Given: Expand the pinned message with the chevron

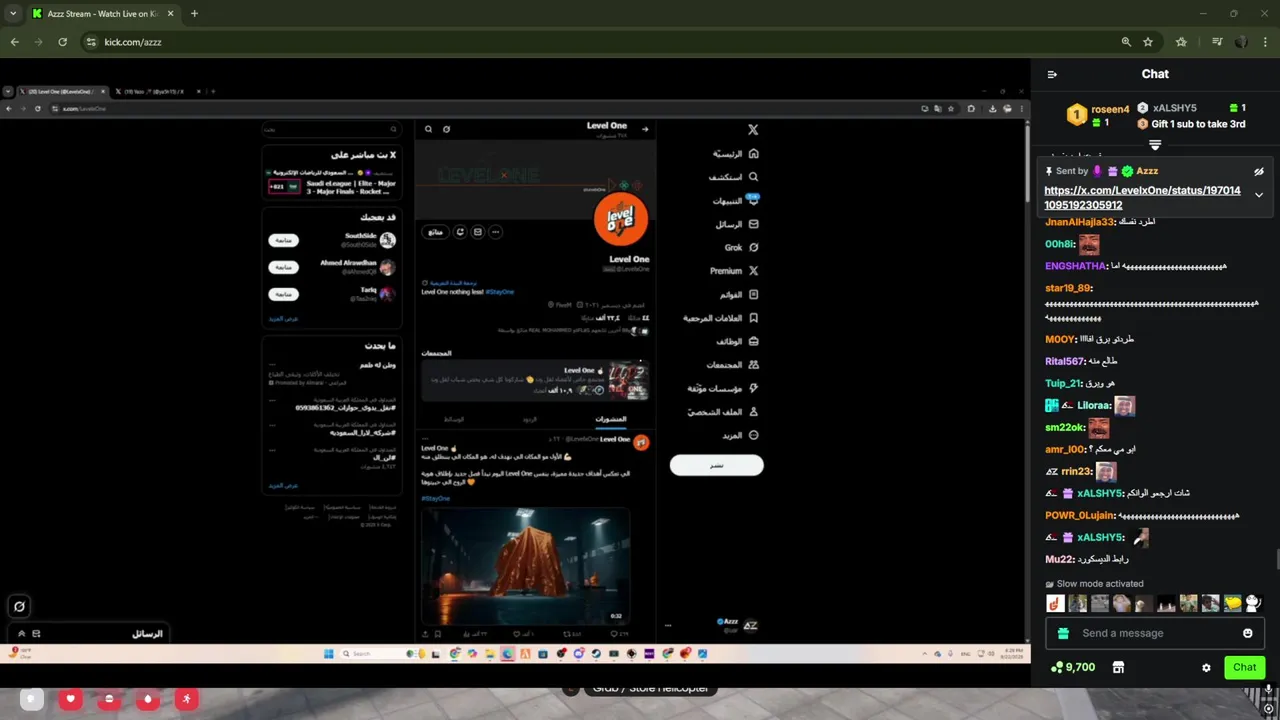Looking at the screenshot, I should click(x=1259, y=195).
